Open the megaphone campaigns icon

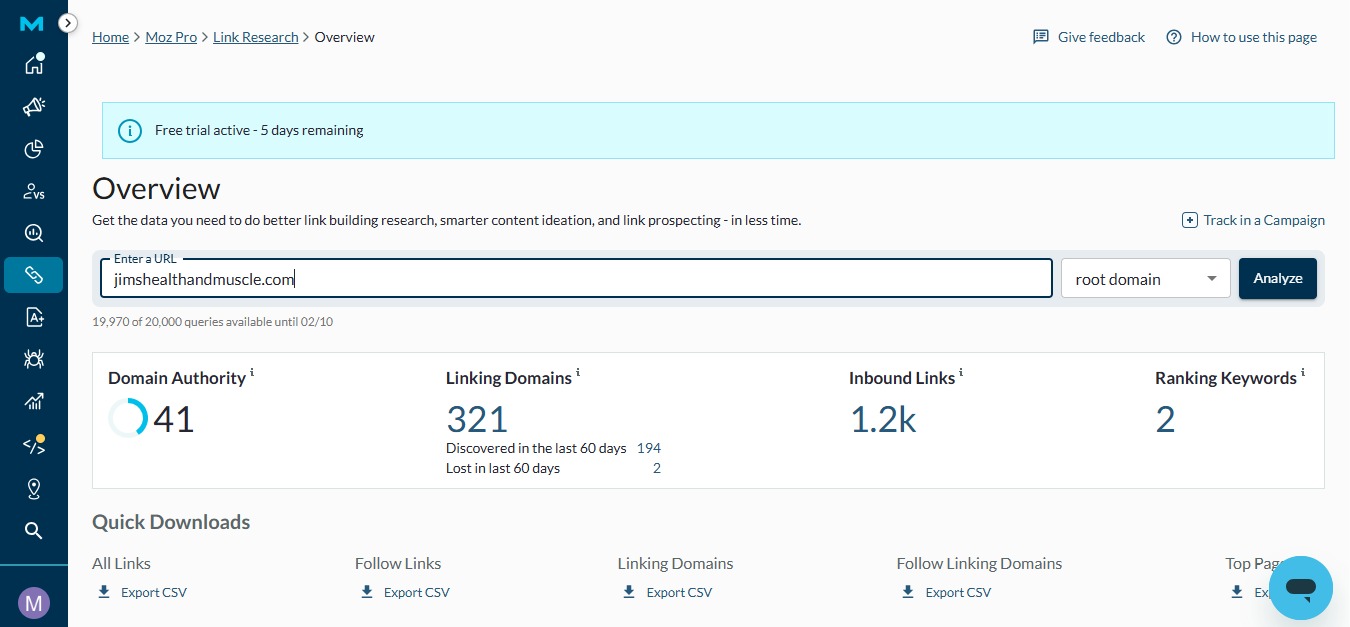pyautogui.click(x=34, y=107)
